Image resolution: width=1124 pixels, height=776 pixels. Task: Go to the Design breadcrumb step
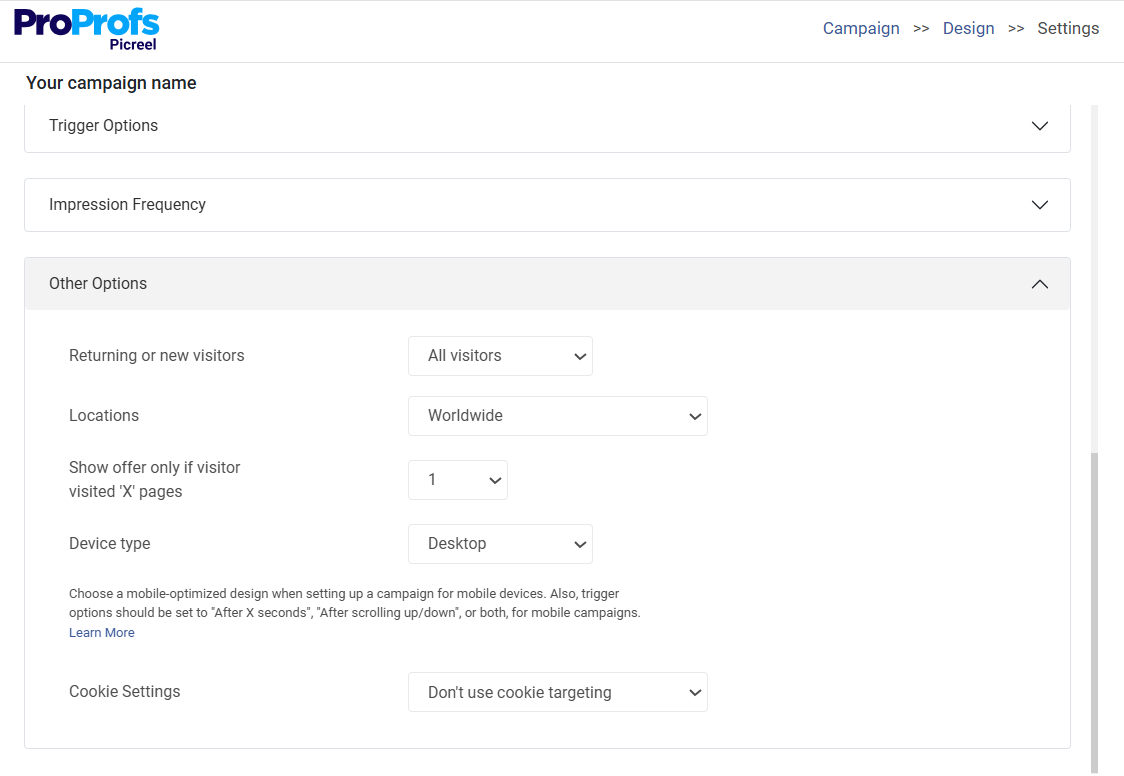click(968, 29)
